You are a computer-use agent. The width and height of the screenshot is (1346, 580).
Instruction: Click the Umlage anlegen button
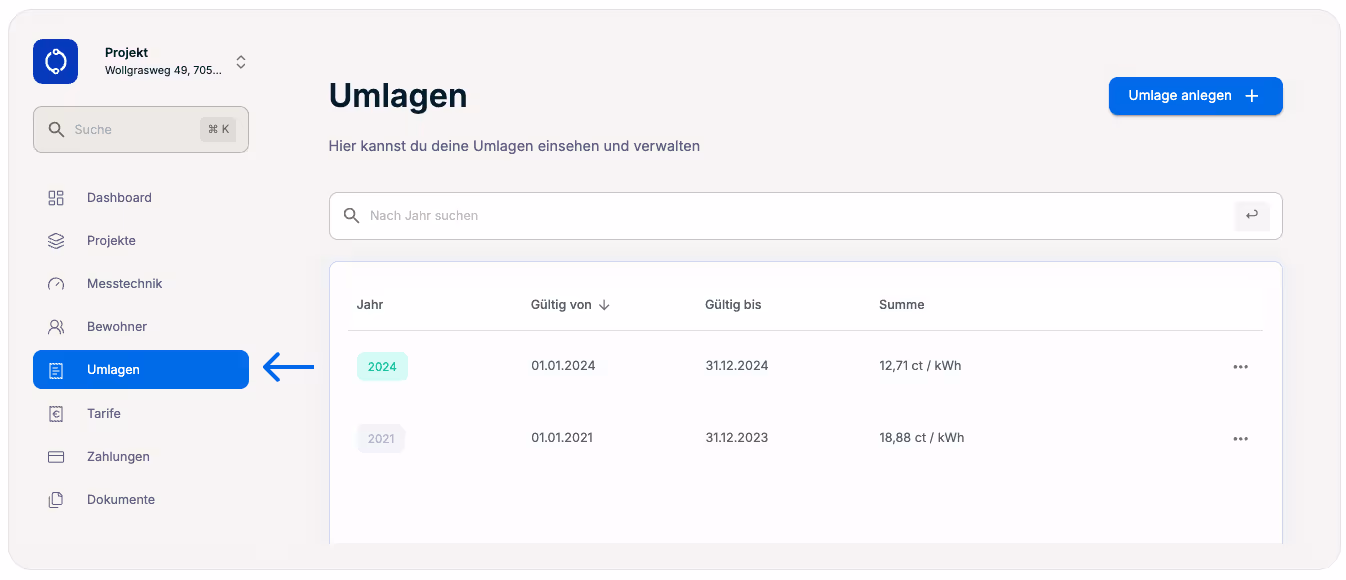pos(1196,96)
